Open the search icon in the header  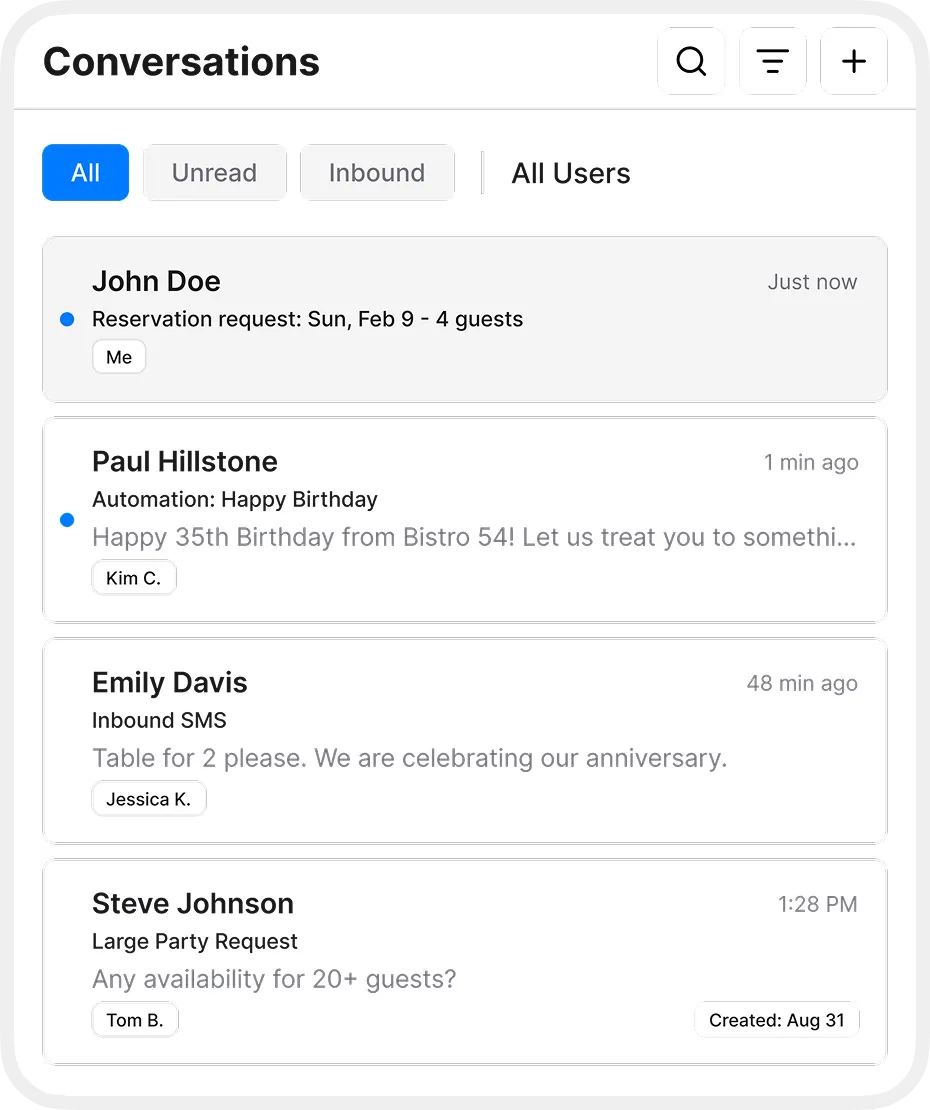pos(691,61)
